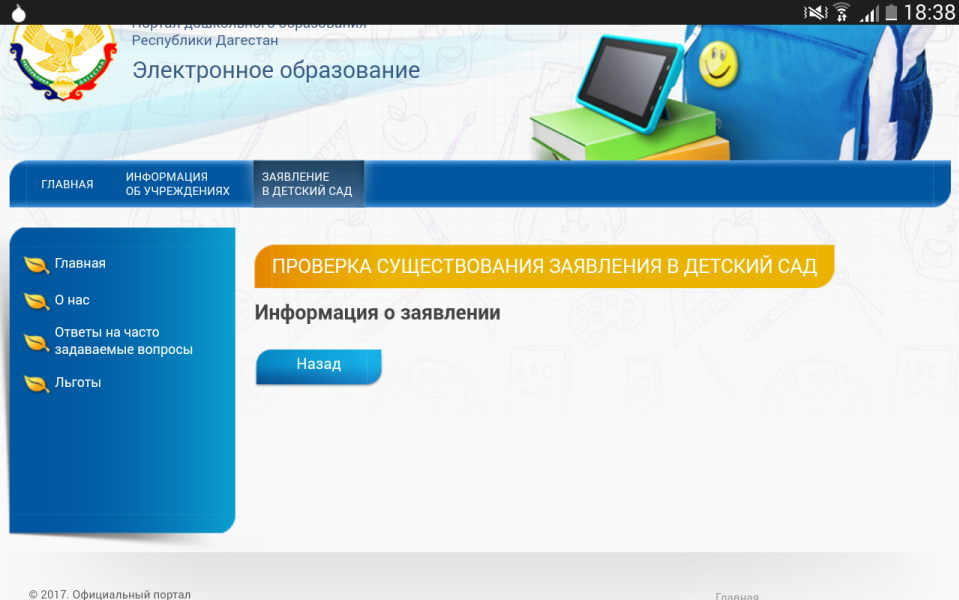Open Ответы на часто задаваемые вопросы
This screenshot has height=600, width=959.
pyautogui.click(x=123, y=341)
